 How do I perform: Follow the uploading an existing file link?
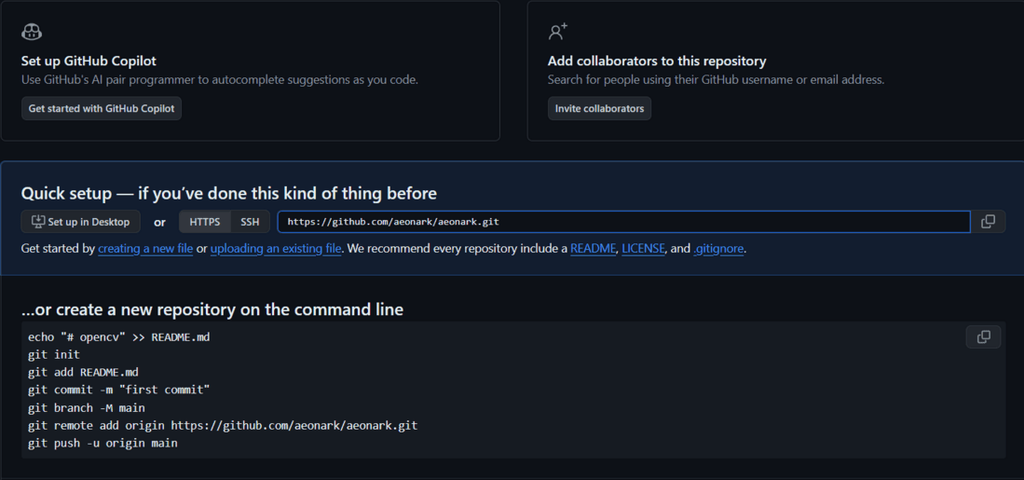coord(276,249)
